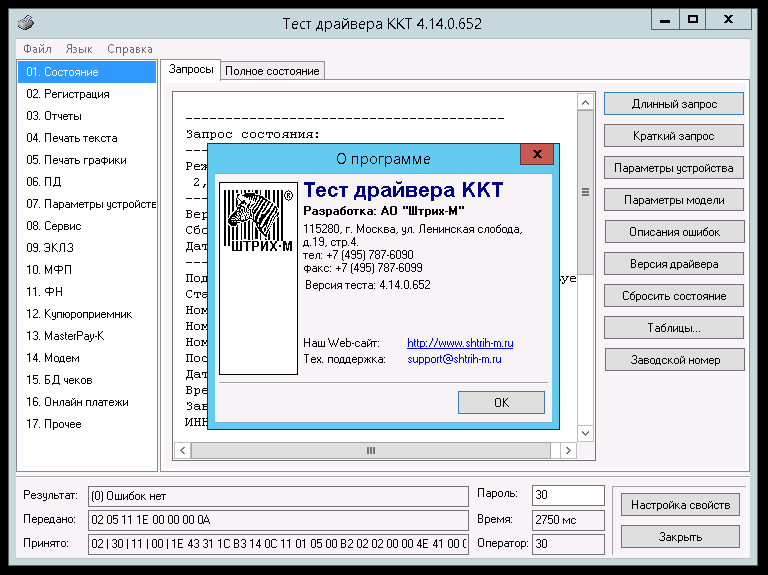Click the Краткий запрос button
The height and width of the screenshot is (575, 768).
[x=674, y=136]
